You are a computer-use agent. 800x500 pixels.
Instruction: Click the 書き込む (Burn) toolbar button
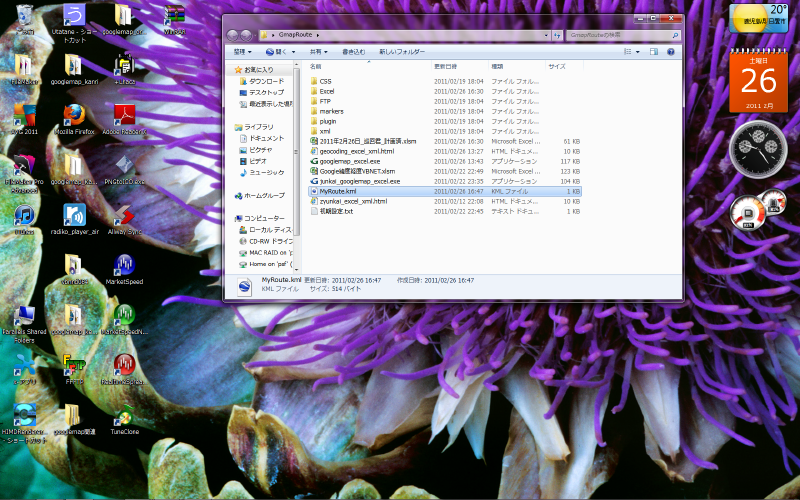pyautogui.click(x=353, y=50)
